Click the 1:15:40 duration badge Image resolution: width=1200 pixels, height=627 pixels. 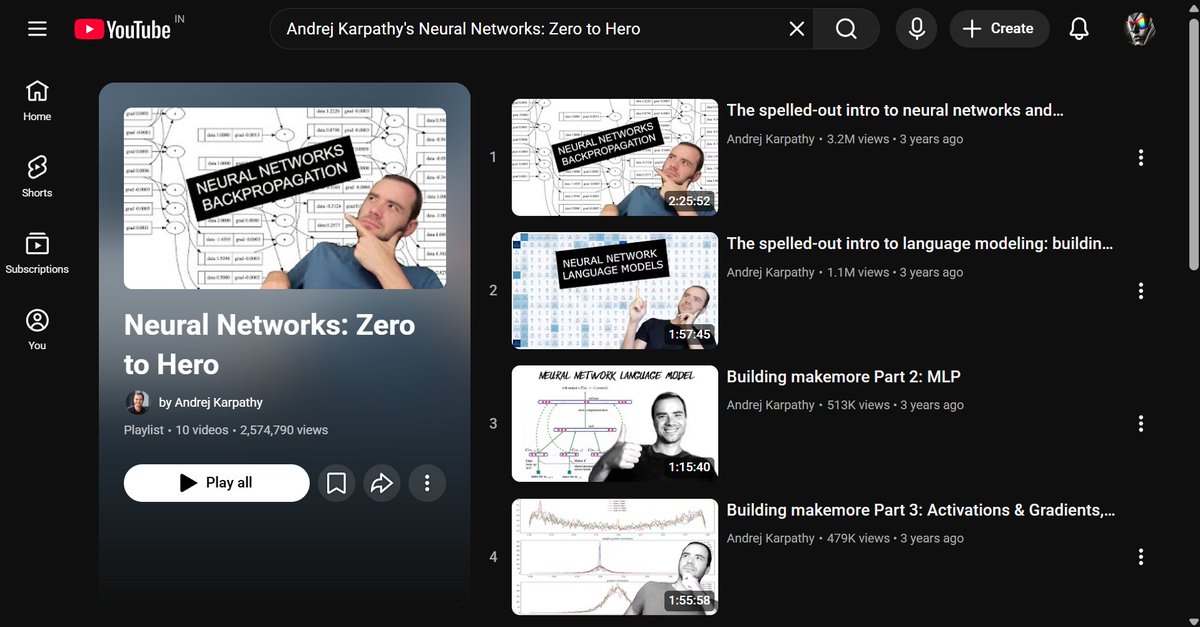[689, 467]
